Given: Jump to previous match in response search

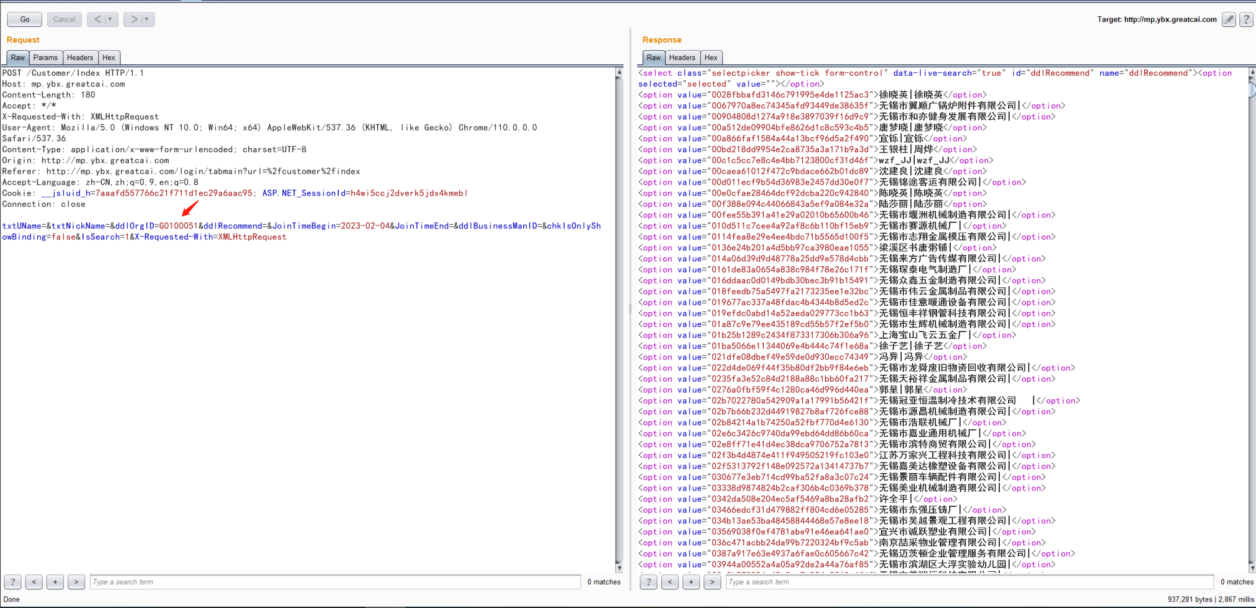Looking at the screenshot, I should coord(669,582).
